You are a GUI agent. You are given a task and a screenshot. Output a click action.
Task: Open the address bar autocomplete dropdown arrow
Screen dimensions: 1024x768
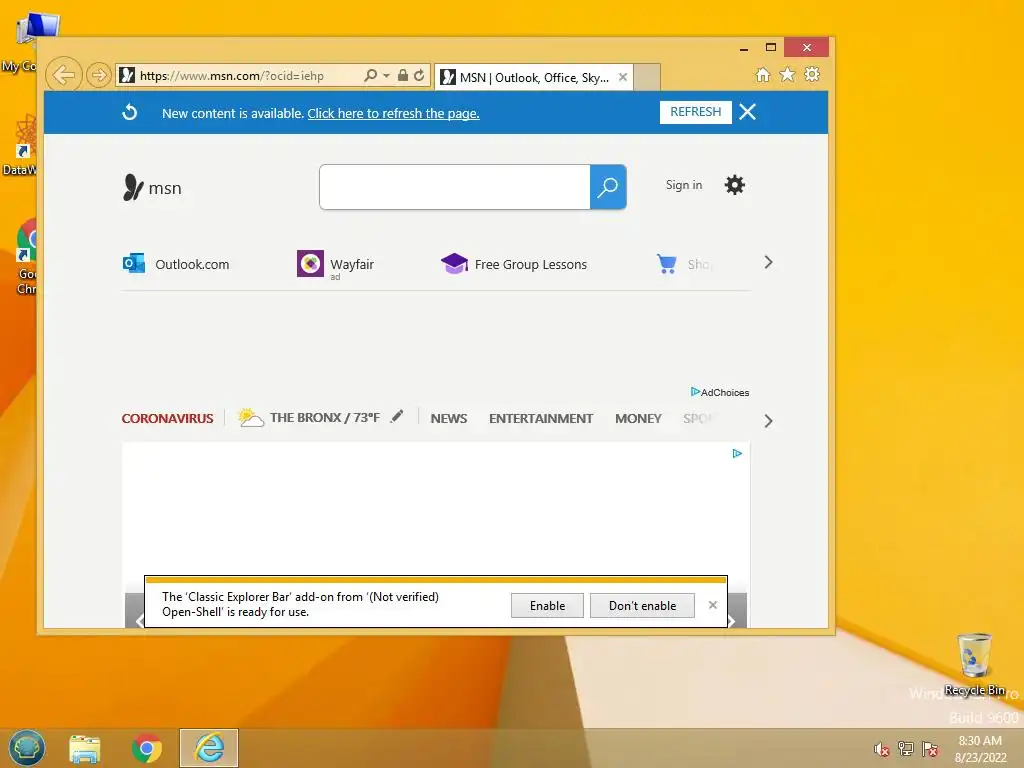[387, 76]
